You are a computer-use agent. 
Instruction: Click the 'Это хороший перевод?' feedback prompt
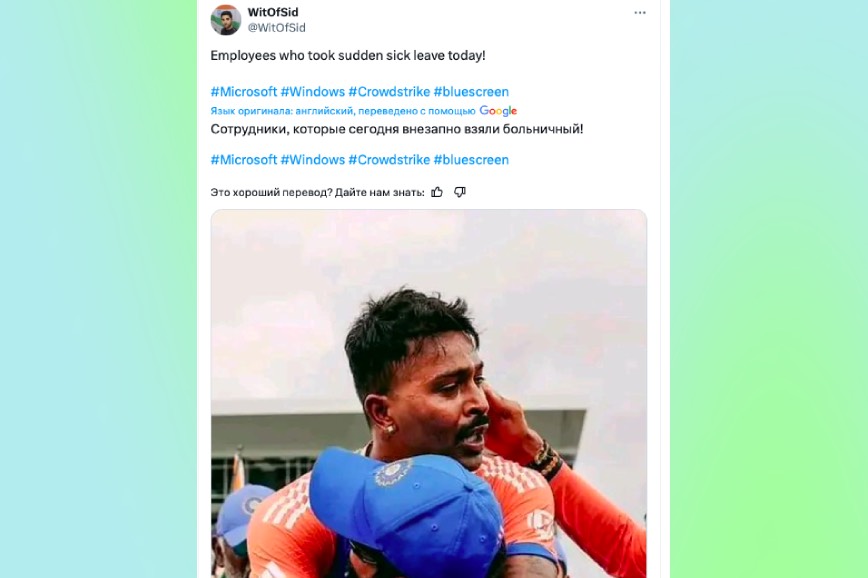pos(271,192)
